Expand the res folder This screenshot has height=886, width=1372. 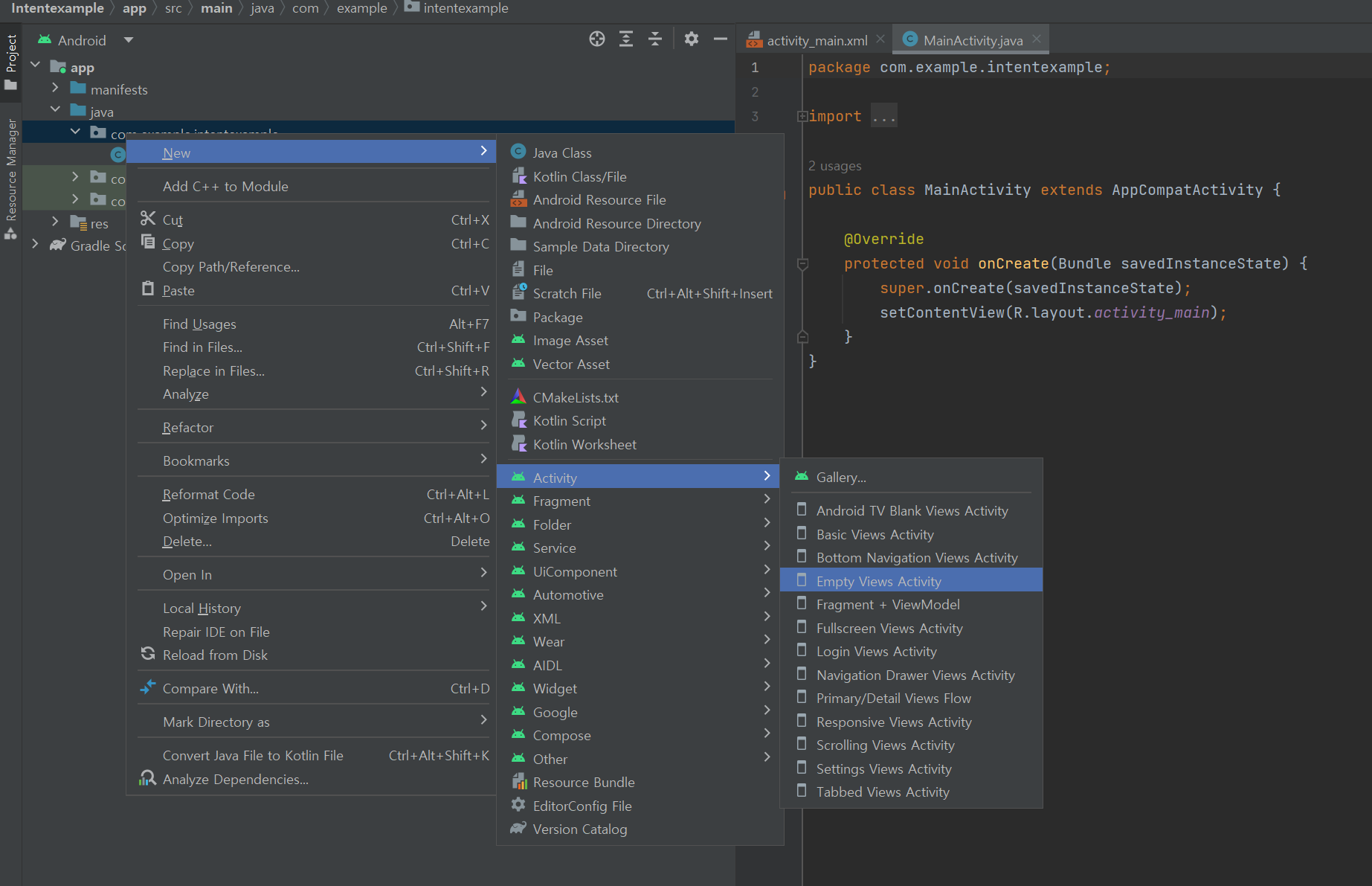pos(55,222)
